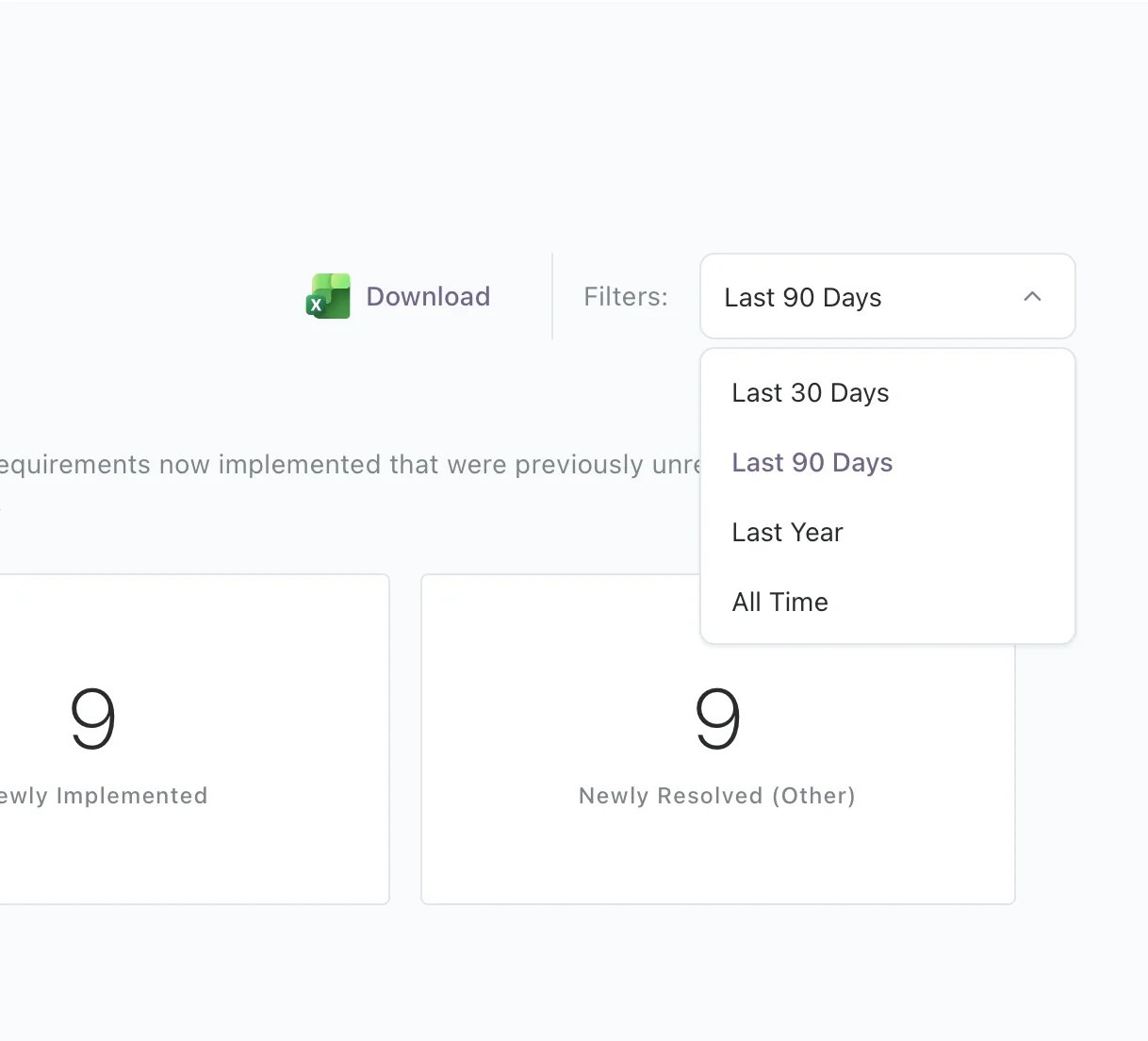Click the Newly Implemented card label
Image resolution: width=1148 pixels, height=1041 pixels.
tap(103, 796)
